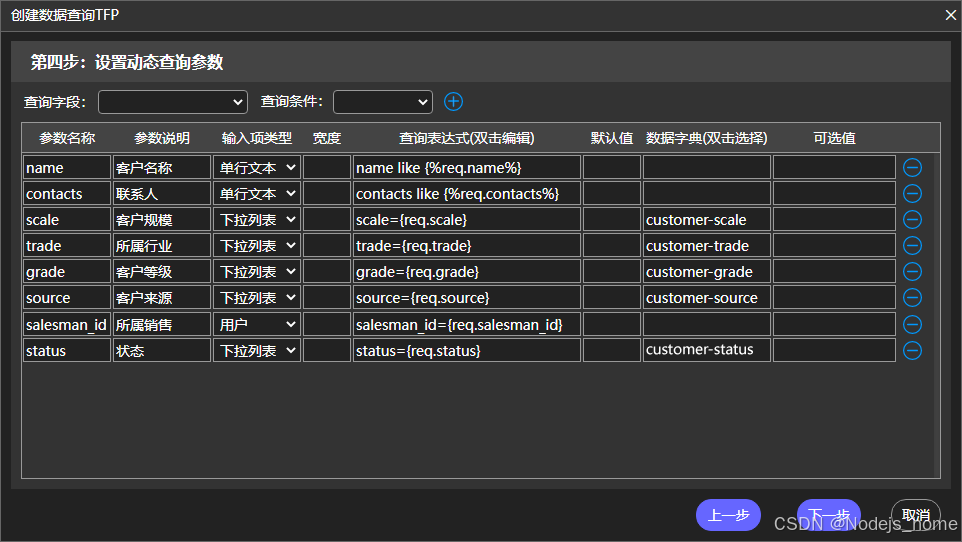Screen dimensions: 962x542
Task: Select the customer-scale dictionary field
Action: pyautogui.click(x=707, y=220)
